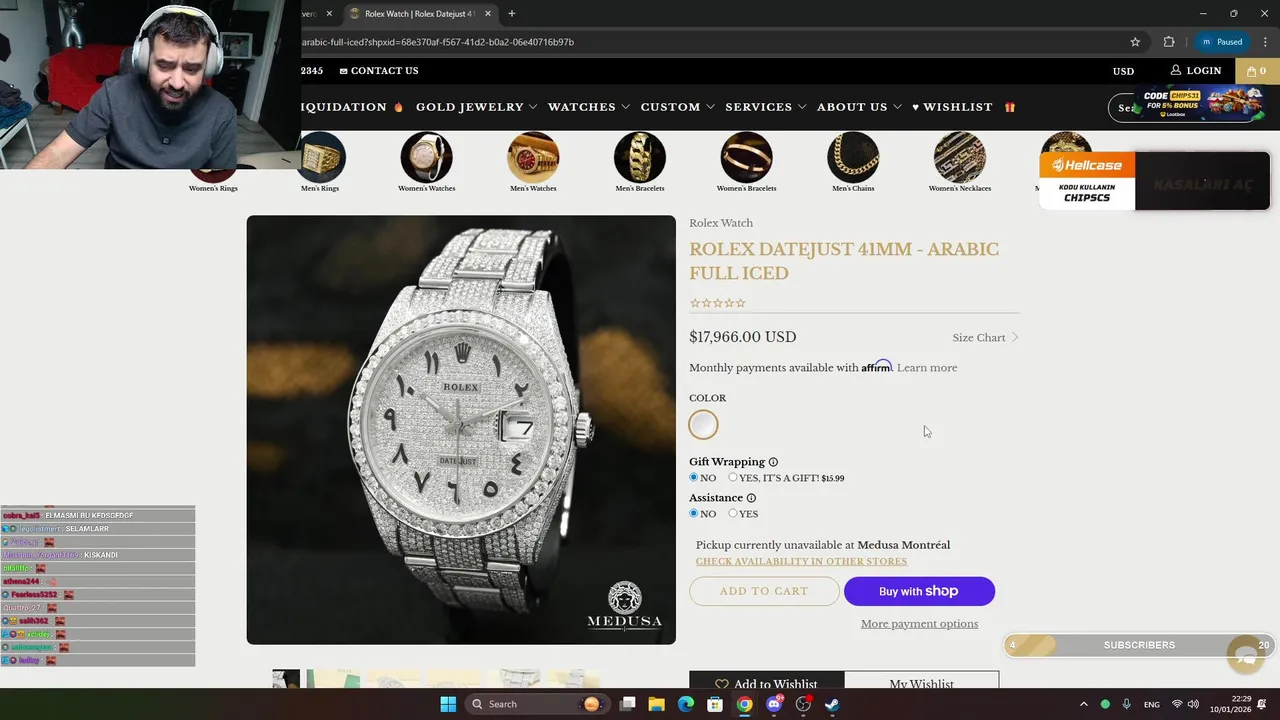Viewport: 1280px width, 720px height.
Task: Open the browser extensions puzzle icon
Action: [x=1169, y=42]
